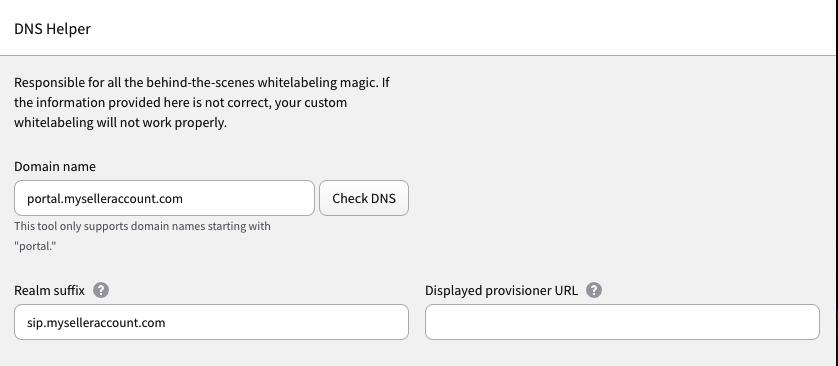Click the word "whitelabeling" starting the last description line
The image size is (838, 366).
click(53, 122)
